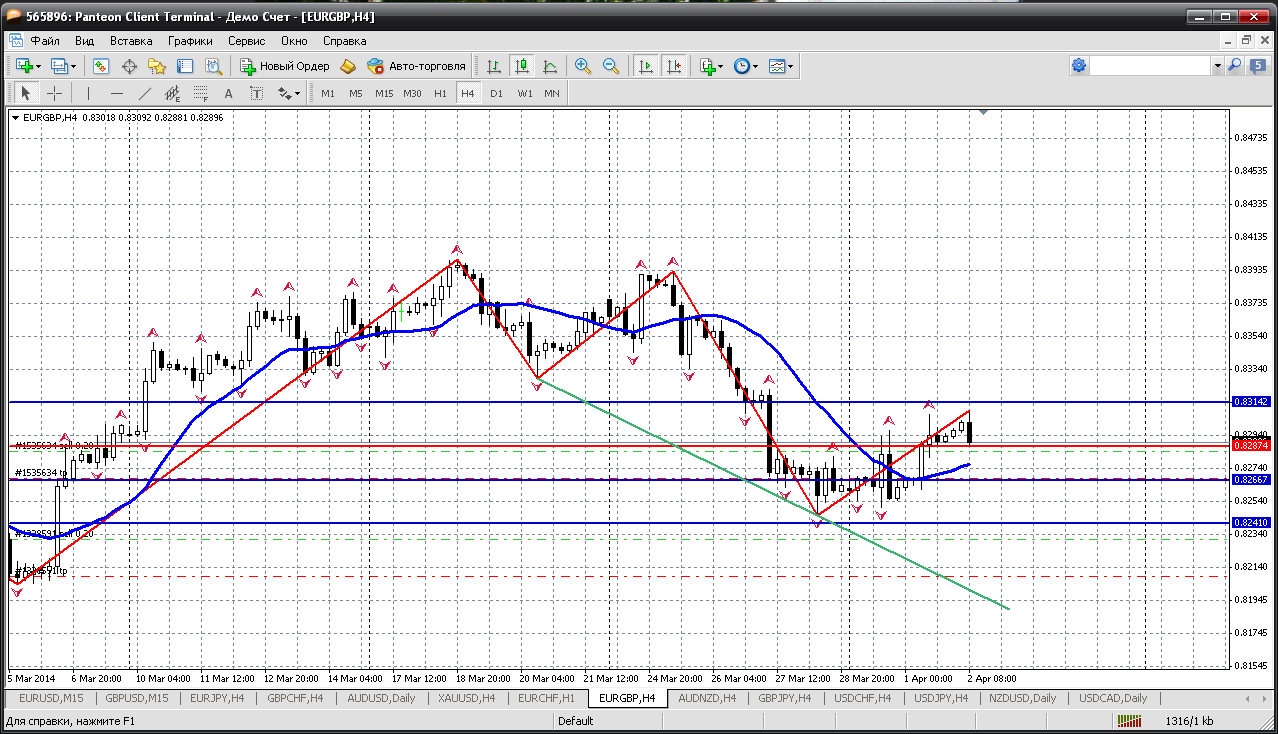Select the Horizontal Line tool
Screen dimensions: 1278x734
(116, 93)
